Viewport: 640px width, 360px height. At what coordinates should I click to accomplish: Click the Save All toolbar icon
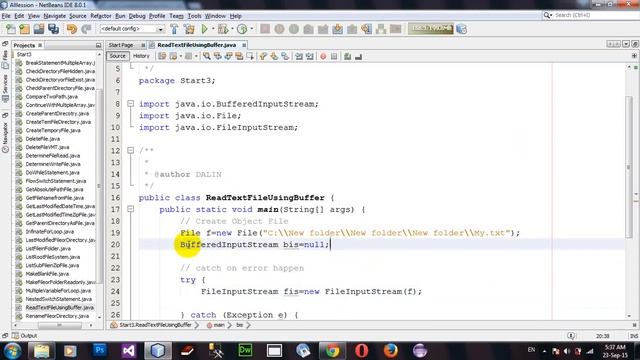click(x=53, y=29)
